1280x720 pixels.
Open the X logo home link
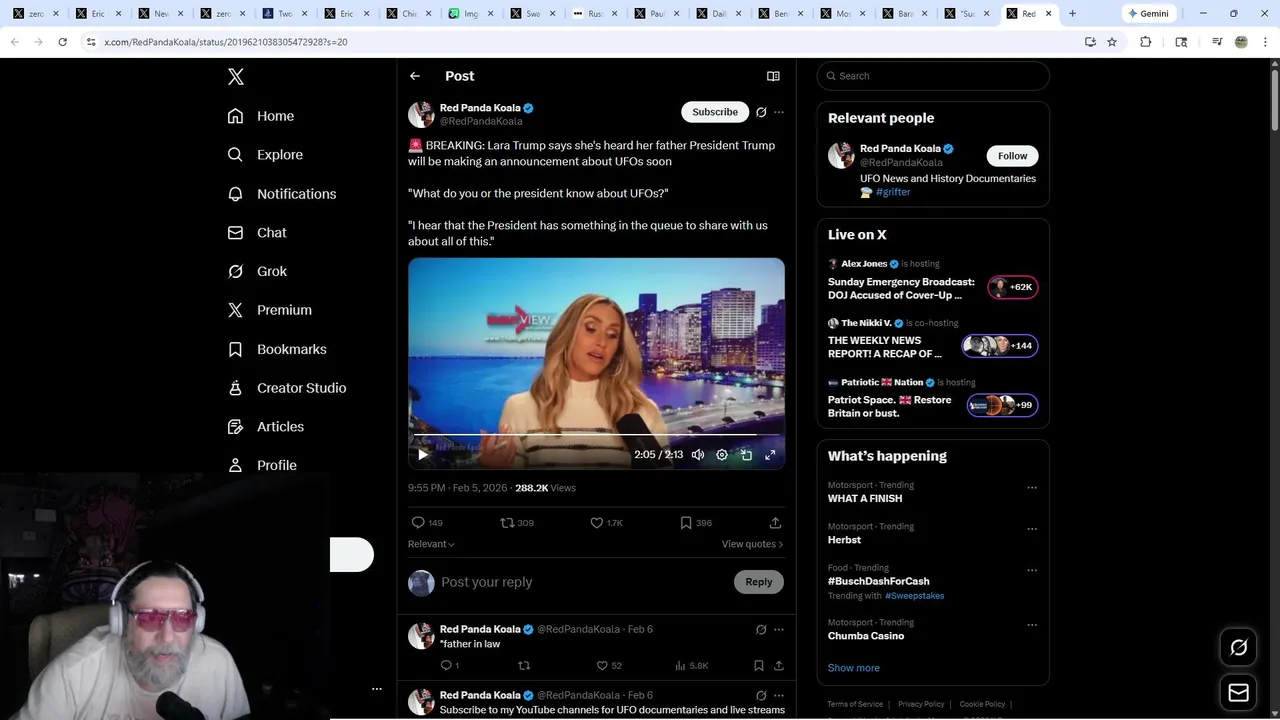pos(236,77)
